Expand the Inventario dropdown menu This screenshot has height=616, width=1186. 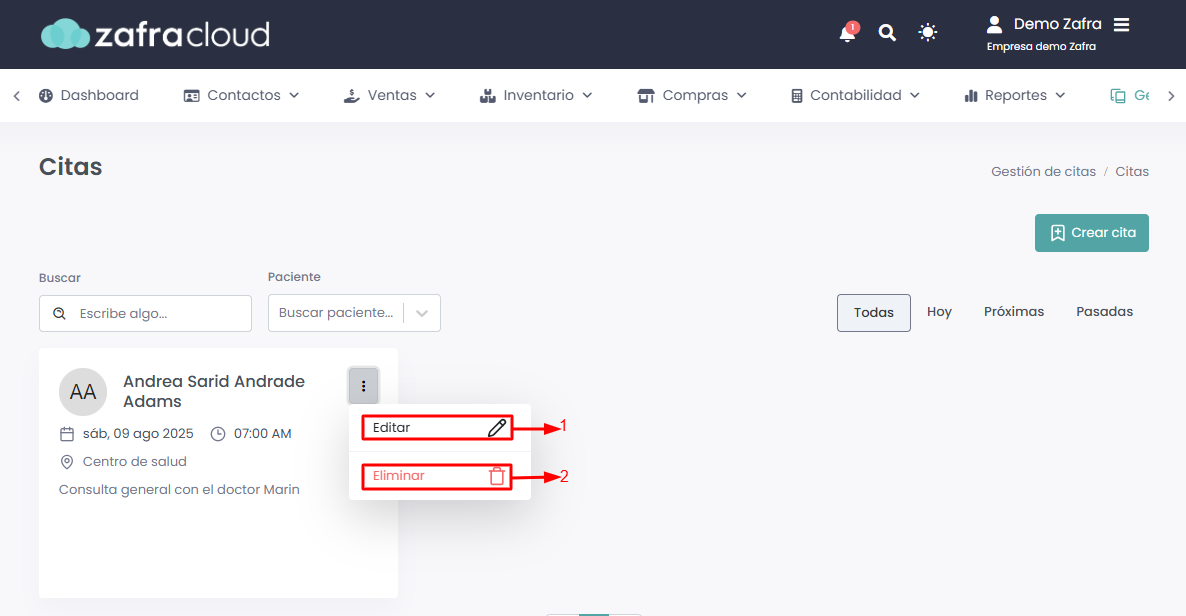tap(536, 95)
